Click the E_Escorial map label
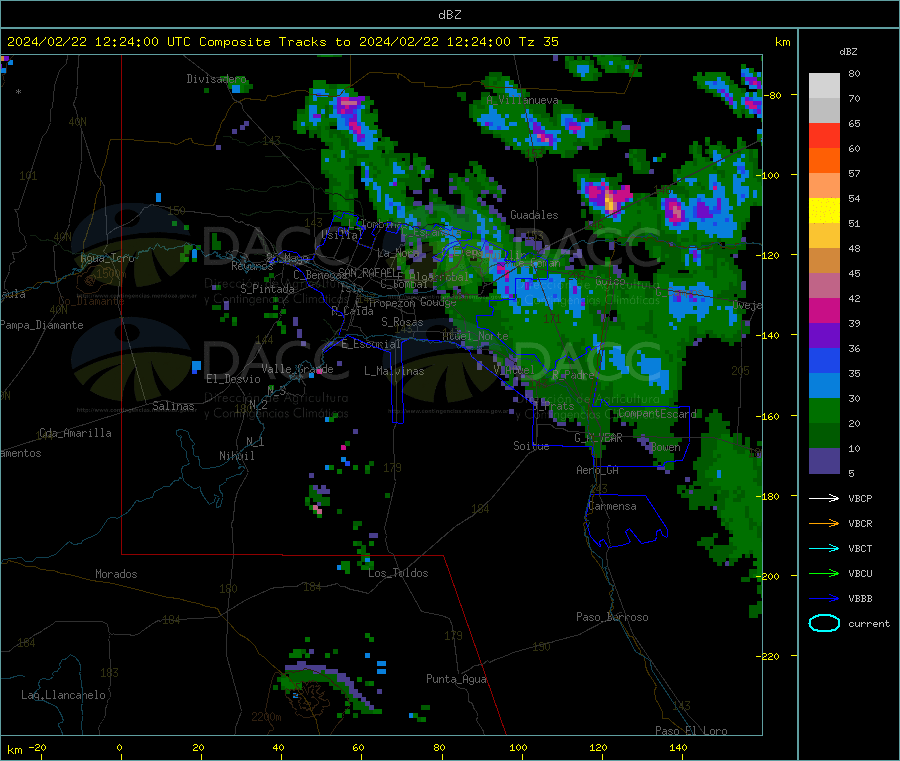Image resolution: width=900 pixels, height=761 pixels. coord(370,344)
